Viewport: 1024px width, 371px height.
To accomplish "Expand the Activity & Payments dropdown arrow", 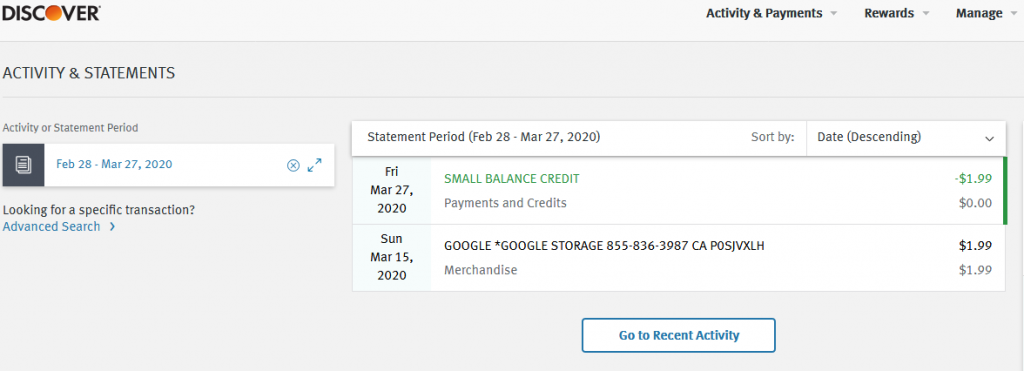I will [x=833, y=13].
